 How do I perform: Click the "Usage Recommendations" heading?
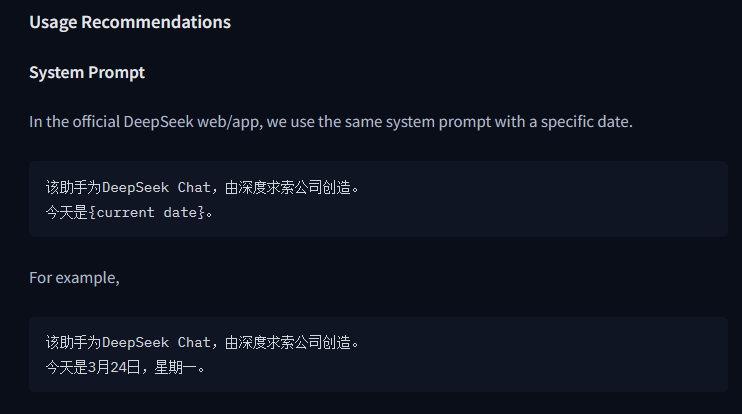click(130, 22)
